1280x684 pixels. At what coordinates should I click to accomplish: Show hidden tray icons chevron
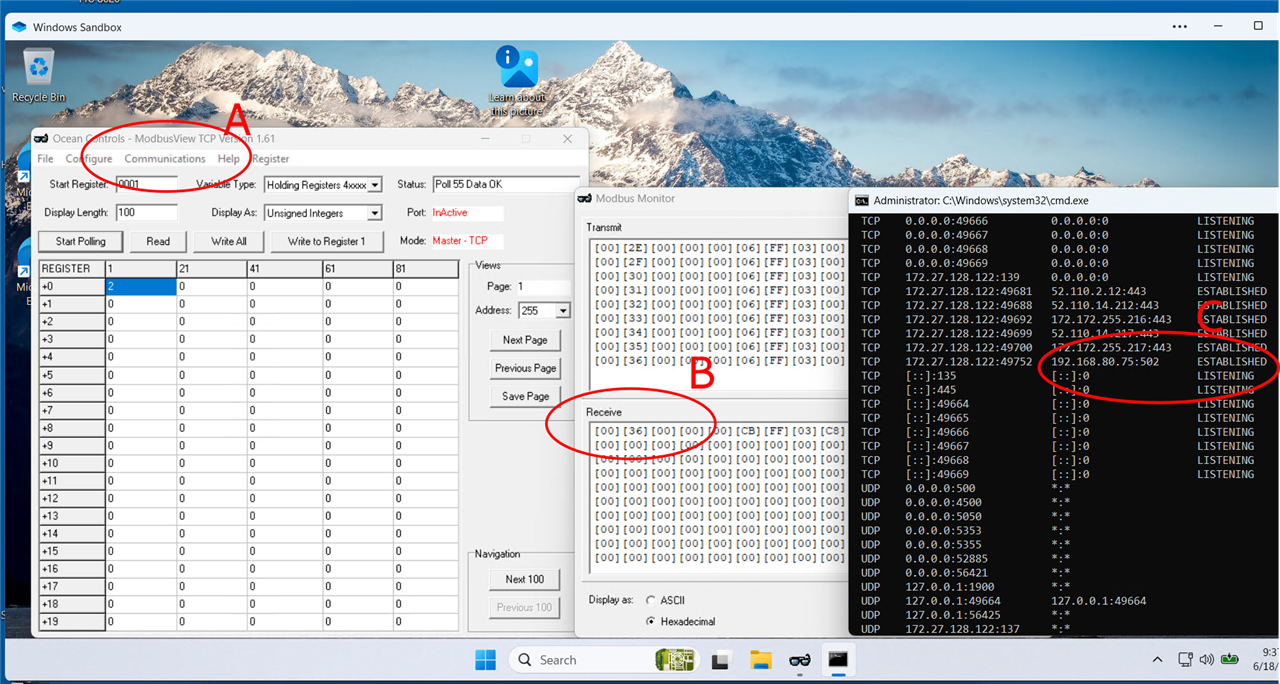[x=1157, y=660]
